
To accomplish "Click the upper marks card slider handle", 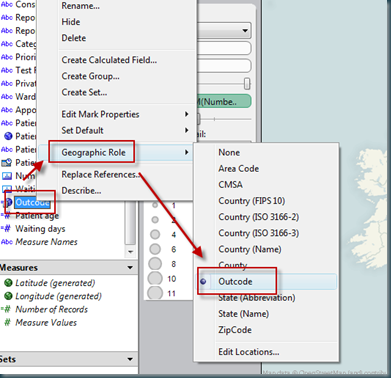I will coord(247,83).
